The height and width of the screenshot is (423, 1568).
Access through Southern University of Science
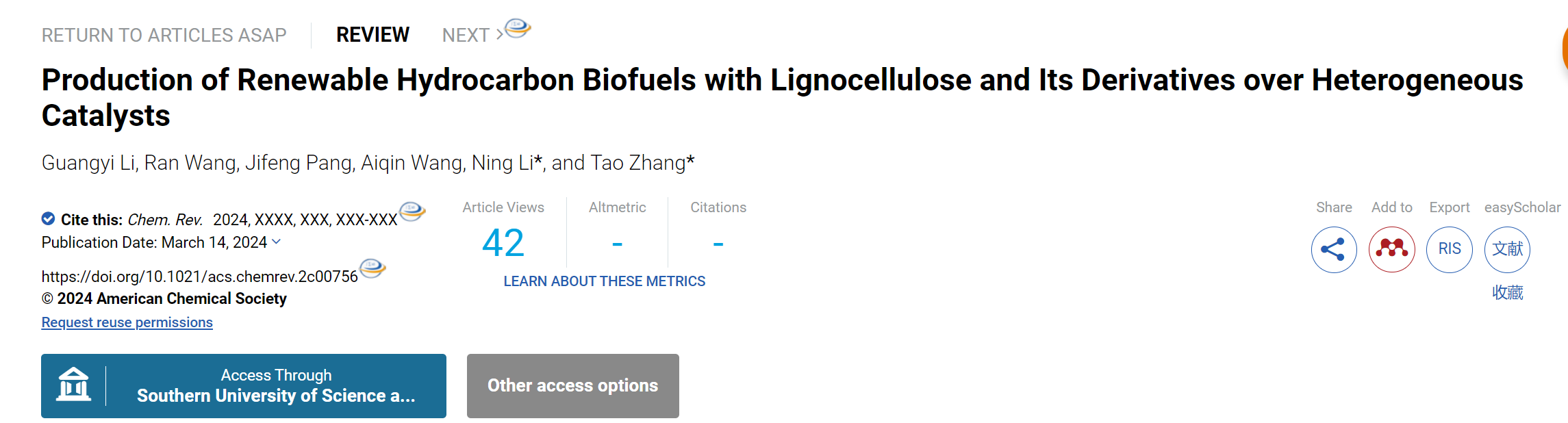(244, 386)
